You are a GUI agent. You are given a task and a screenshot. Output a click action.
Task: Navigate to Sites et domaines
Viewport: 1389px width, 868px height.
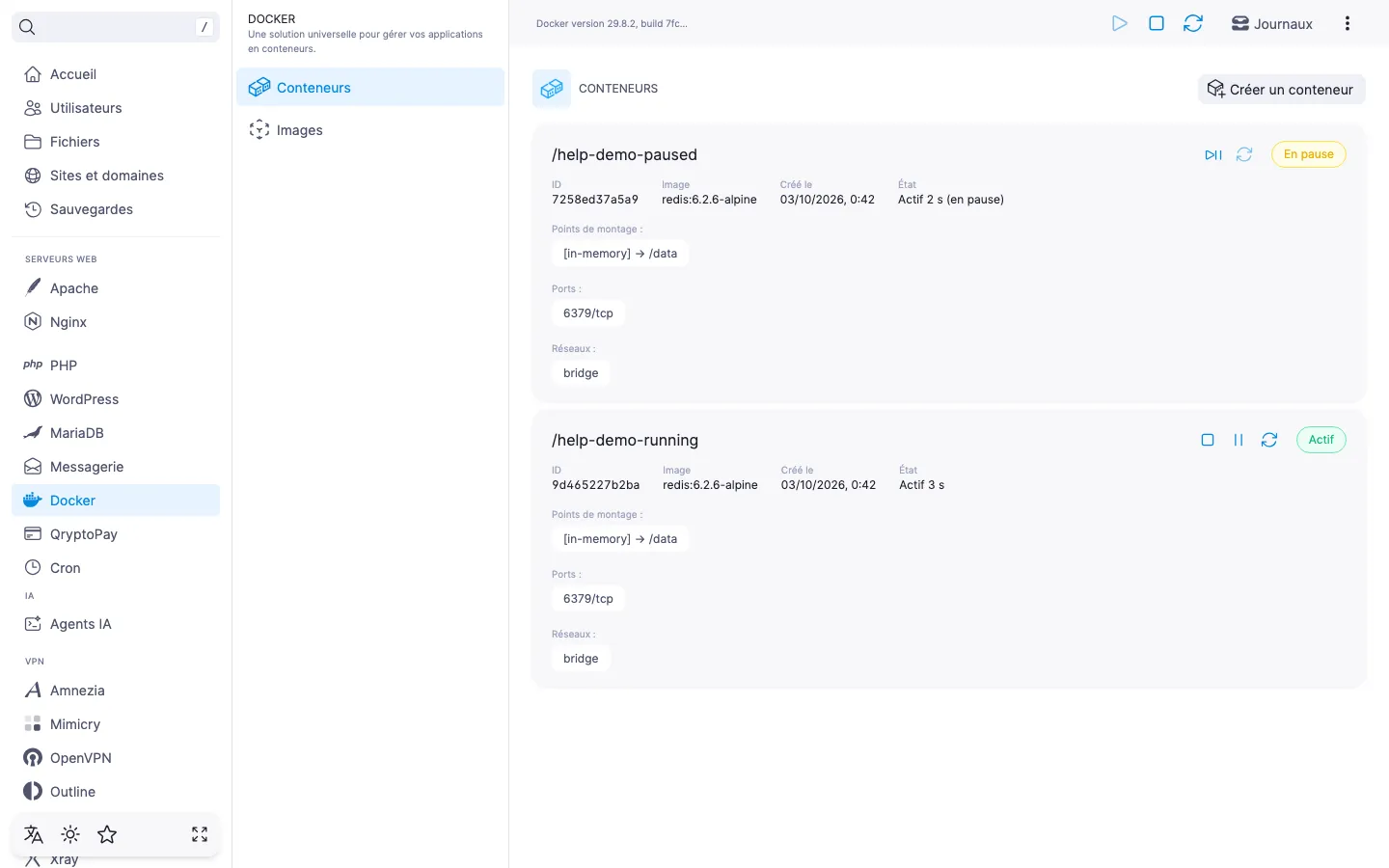coord(116,176)
